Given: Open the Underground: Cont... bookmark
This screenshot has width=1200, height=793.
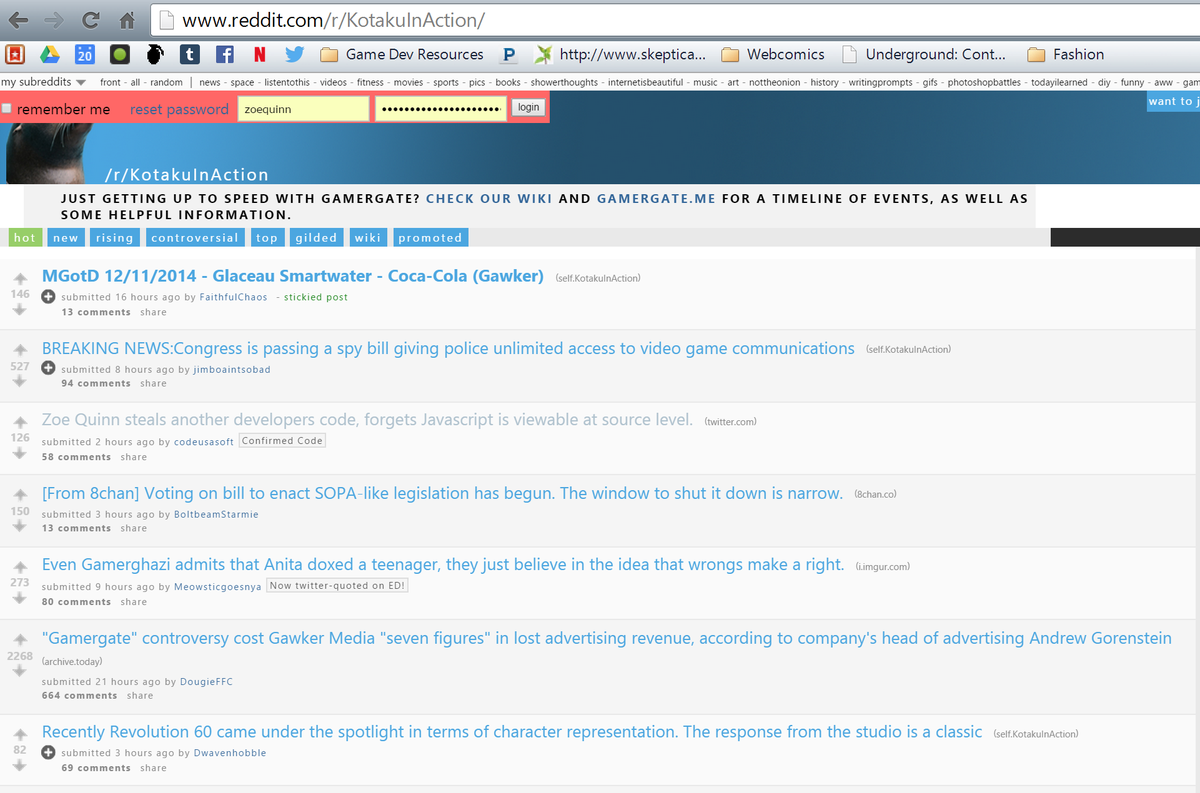Looking at the screenshot, I should tap(924, 54).
